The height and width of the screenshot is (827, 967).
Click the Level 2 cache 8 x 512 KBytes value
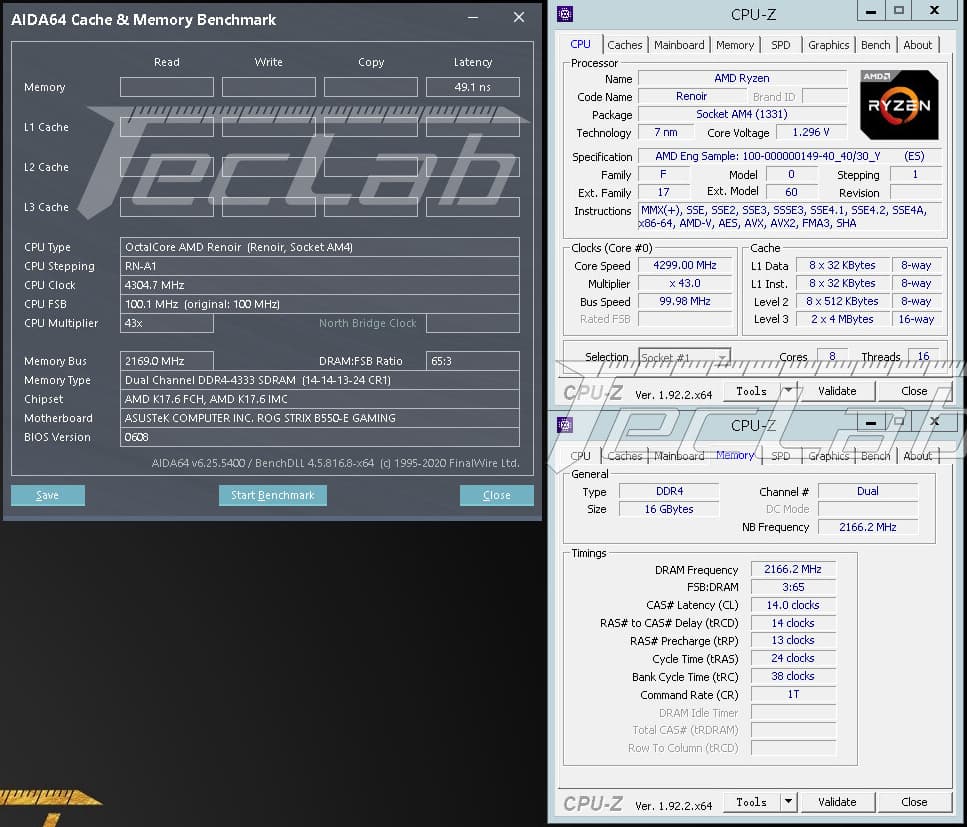(x=842, y=301)
